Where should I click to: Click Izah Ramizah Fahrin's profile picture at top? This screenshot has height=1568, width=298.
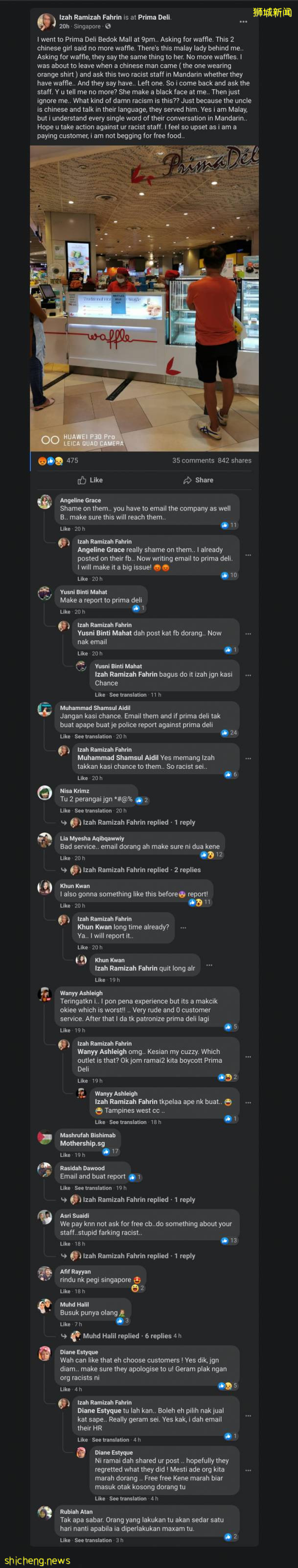point(46,22)
